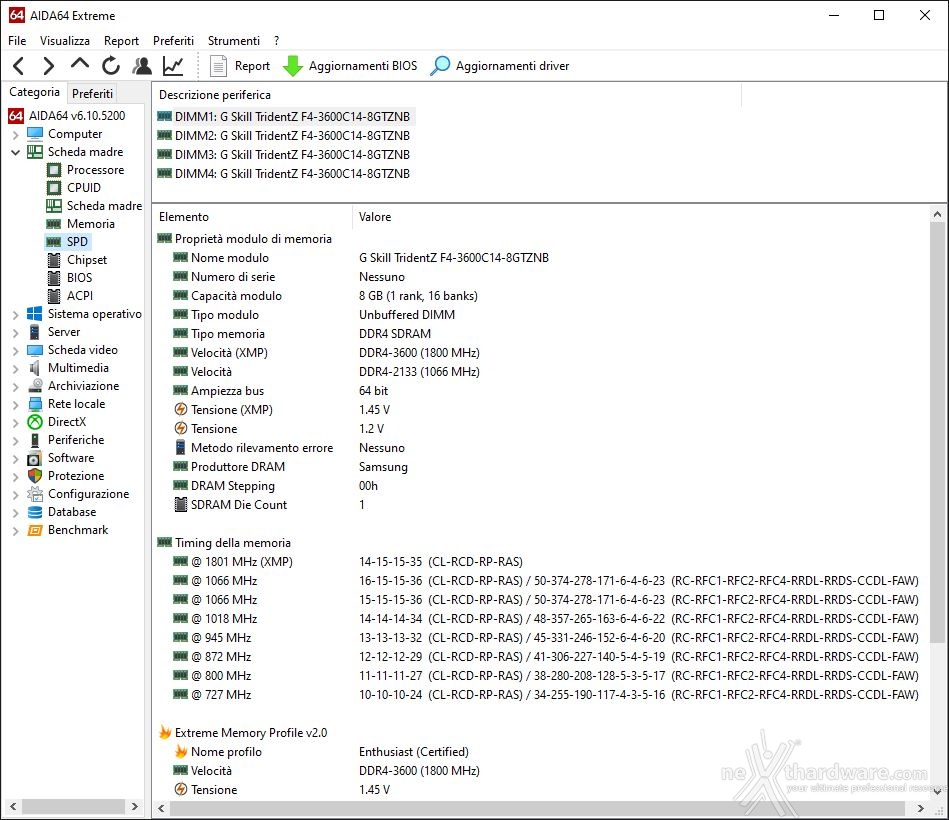Open the Visualizza menu
This screenshot has height=820, width=949.
pos(65,41)
